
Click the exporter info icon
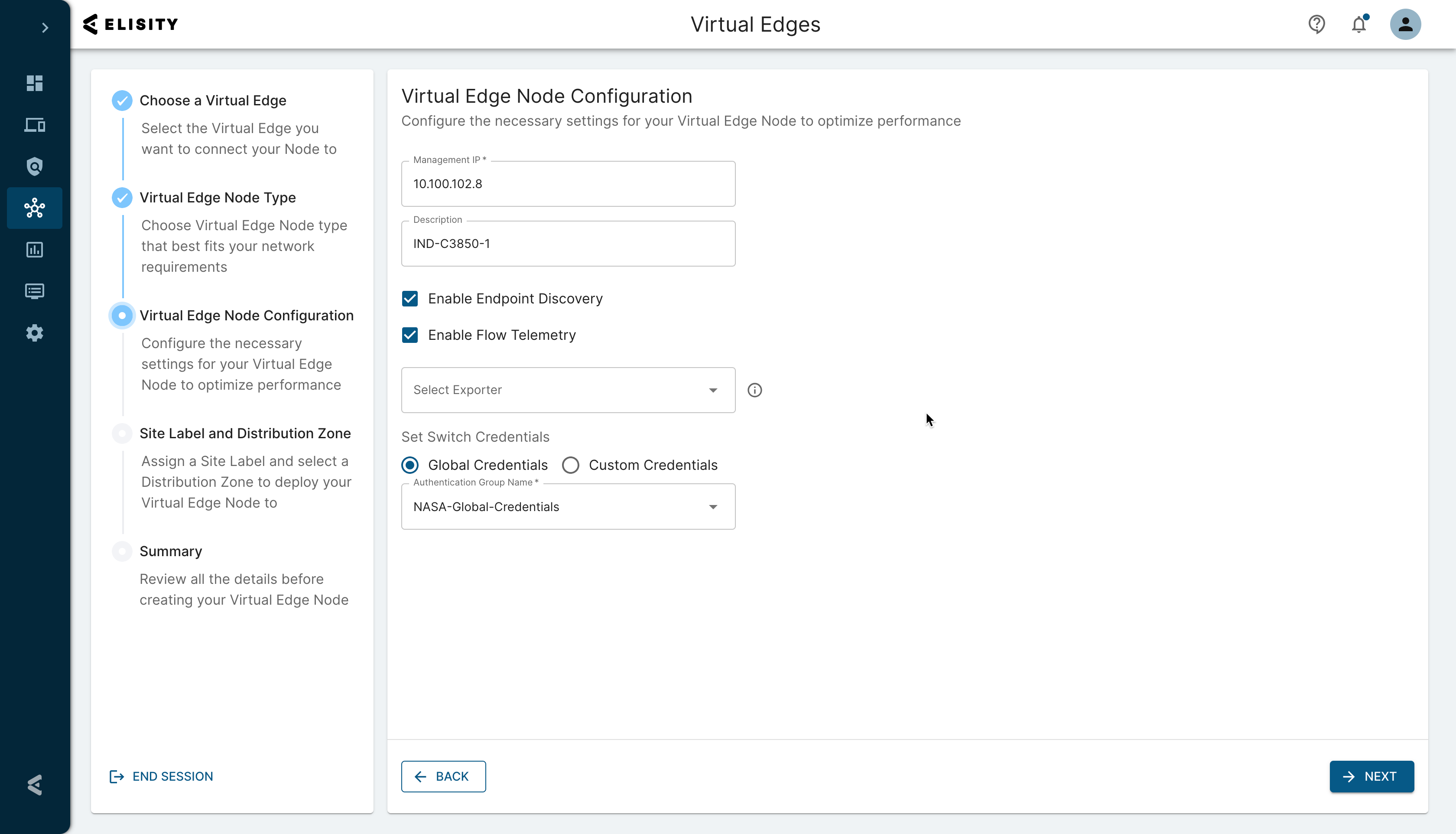point(754,390)
